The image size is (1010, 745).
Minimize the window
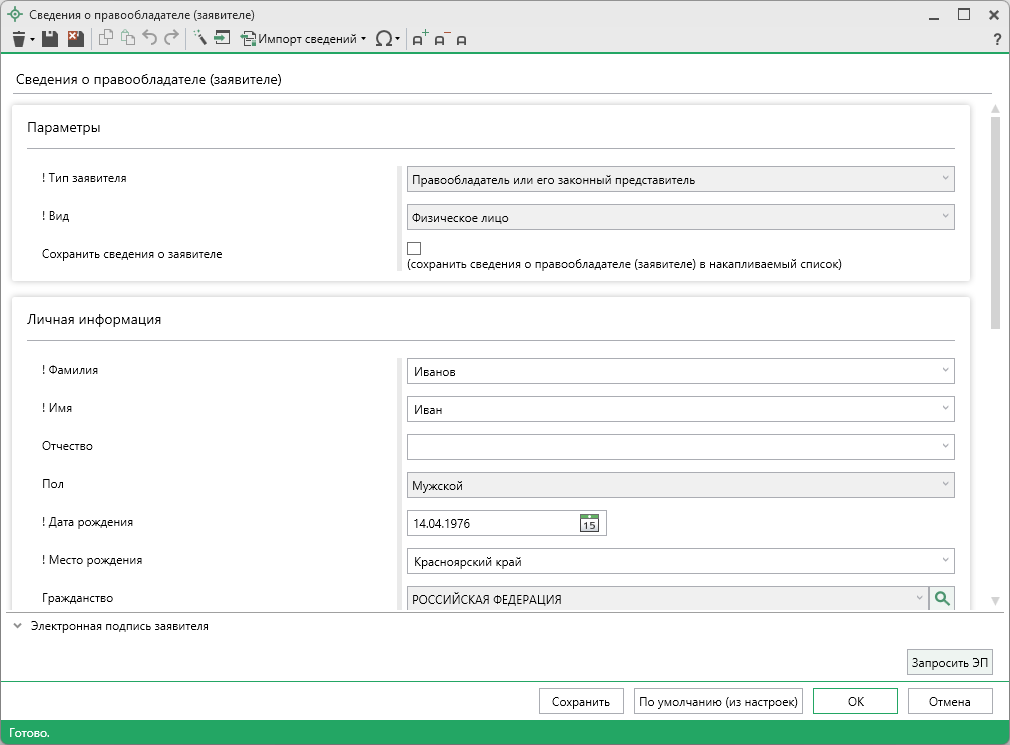pos(934,17)
